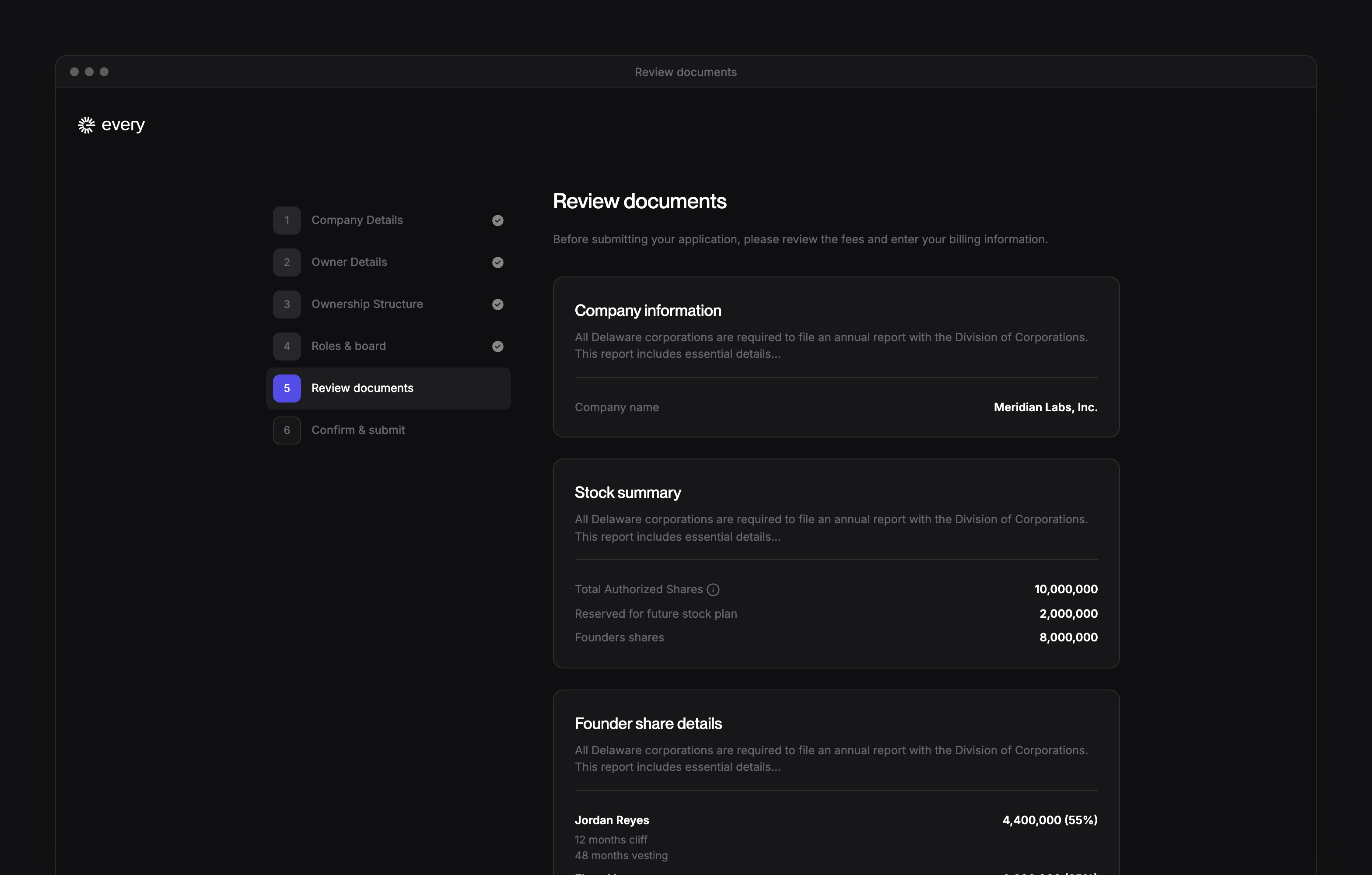Viewport: 1372px width, 875px height.
Task: Click the checkmark icon beside Ownership Structure
Action: 497,304
